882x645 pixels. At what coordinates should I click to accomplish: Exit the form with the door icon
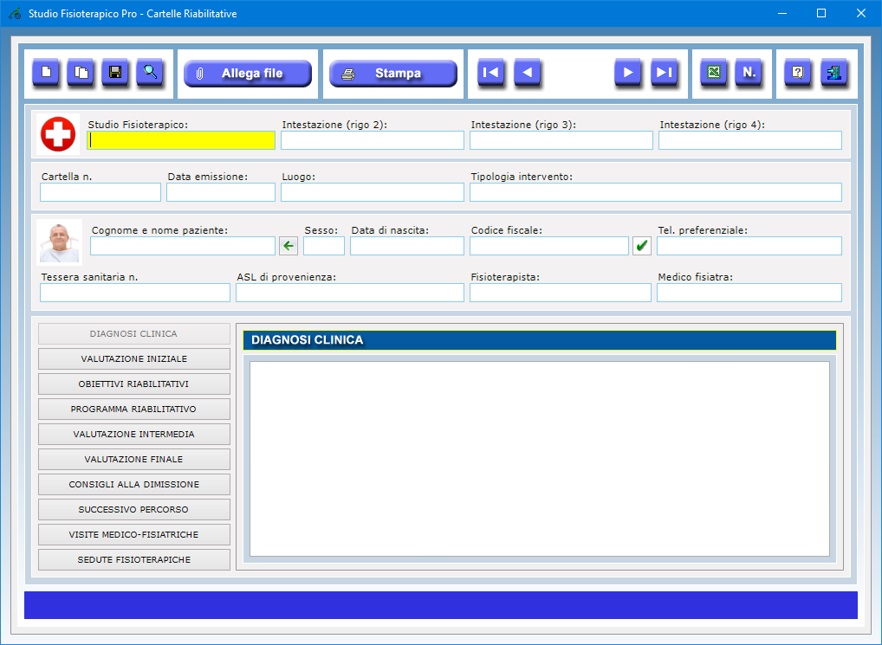[x=834, y=73]
